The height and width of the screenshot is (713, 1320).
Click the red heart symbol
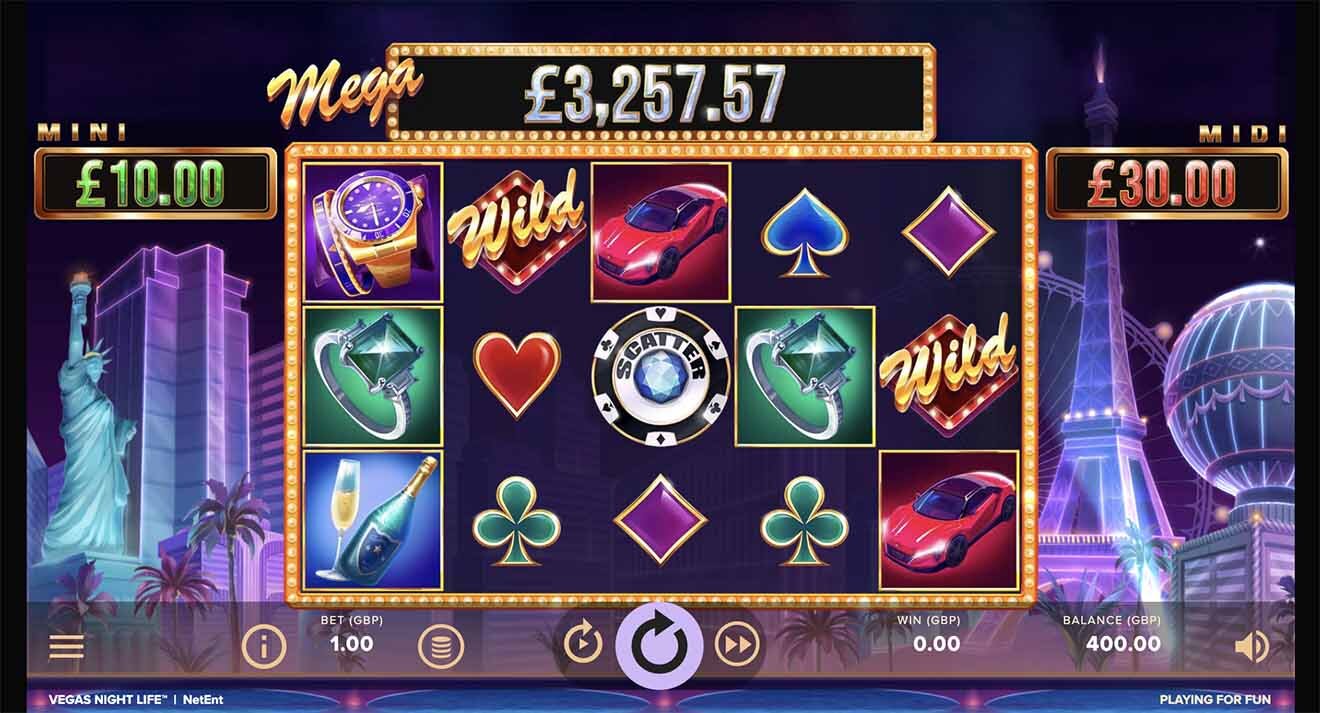point(516,375)
